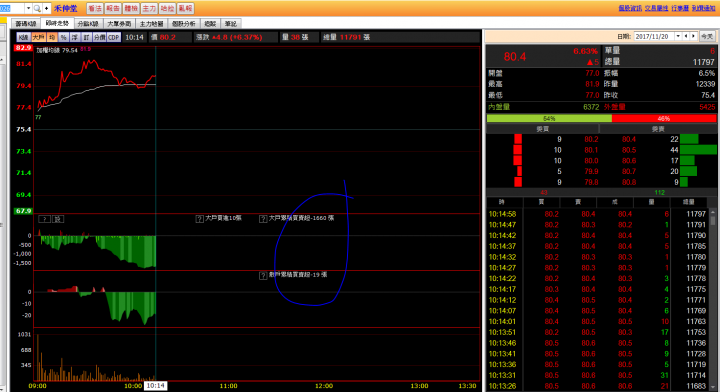Select the tick row at 10:14:01

[597, 321]
